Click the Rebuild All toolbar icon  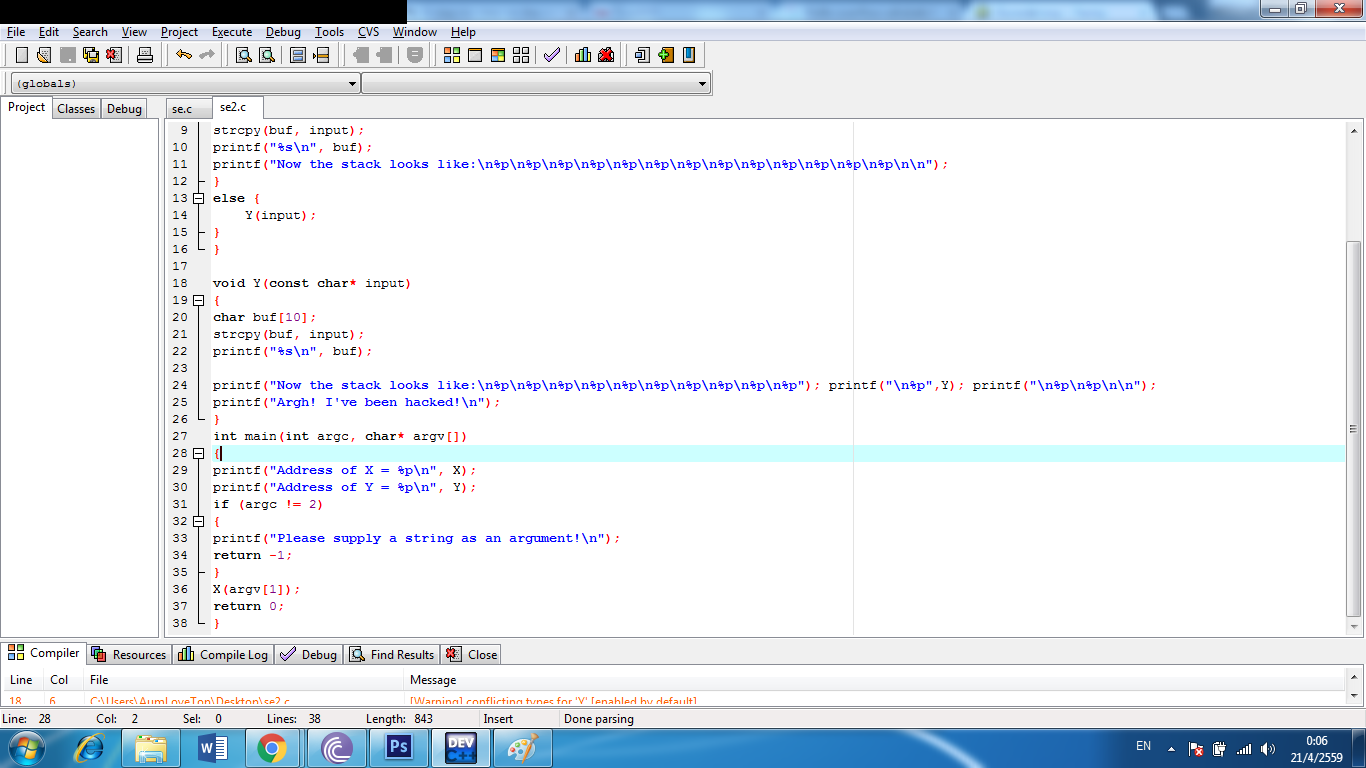521,55
